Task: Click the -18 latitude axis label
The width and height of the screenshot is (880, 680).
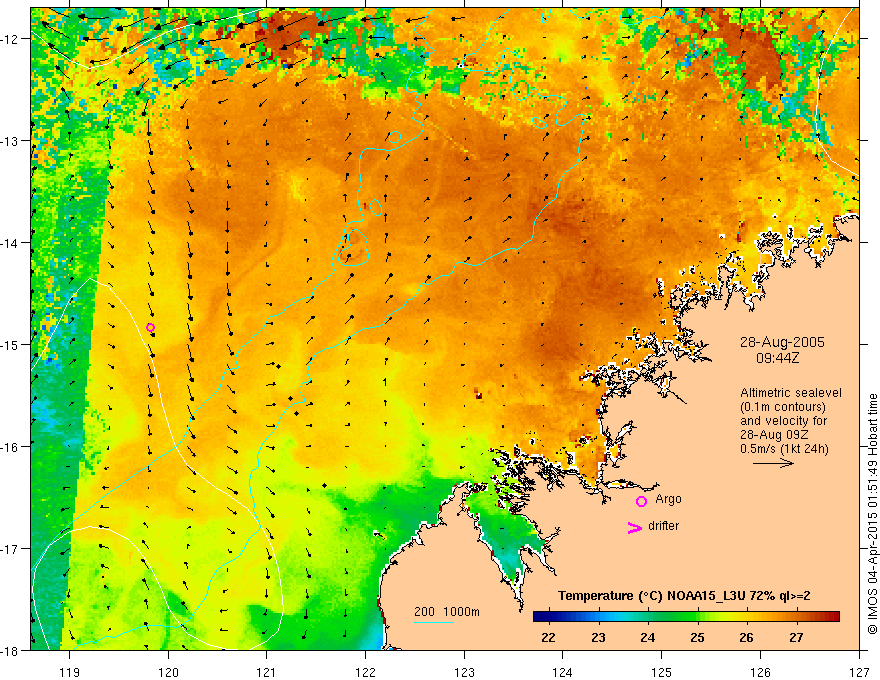Action: [11, 651]
